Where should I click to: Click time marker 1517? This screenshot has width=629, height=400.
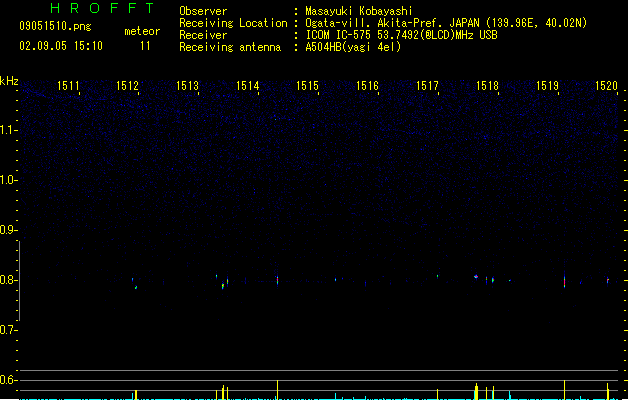pyautogui.click(x=427, y=86)
